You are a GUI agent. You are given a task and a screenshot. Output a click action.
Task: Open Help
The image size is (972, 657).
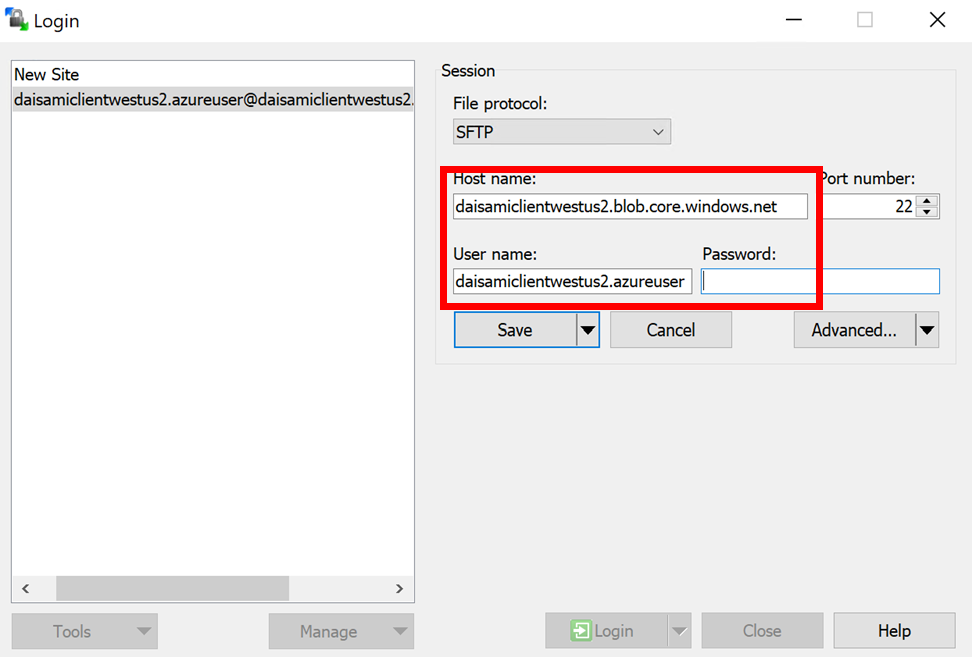(x=894, y=631)
